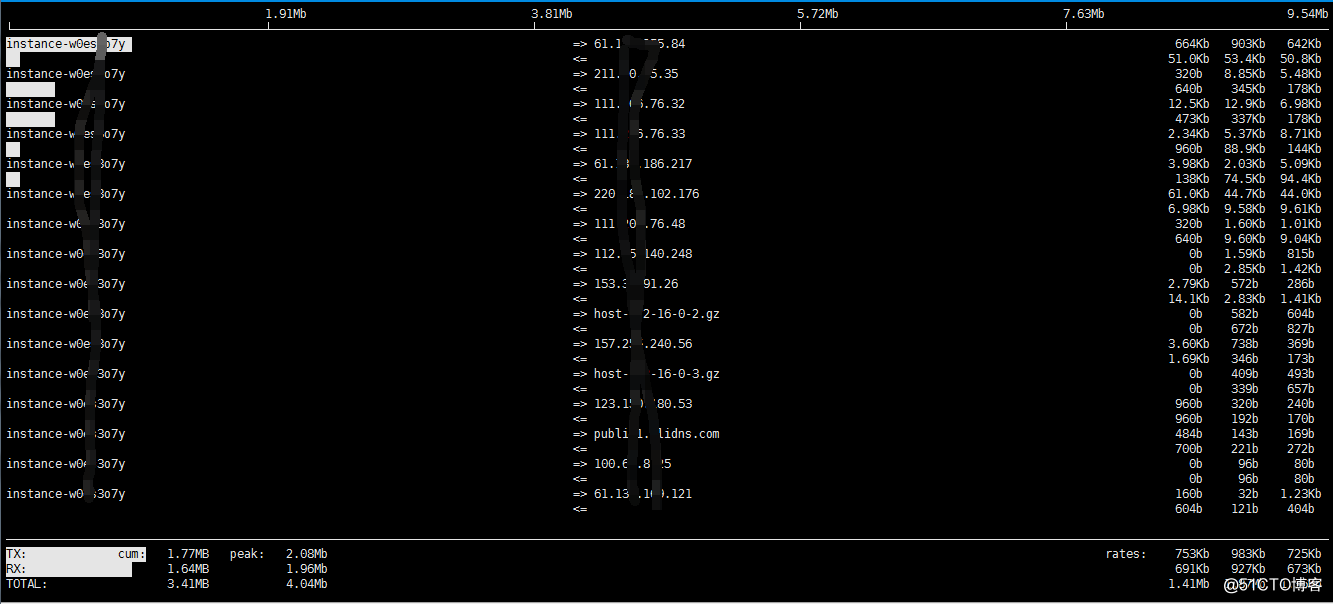Click the cum: label

point(132,554)
